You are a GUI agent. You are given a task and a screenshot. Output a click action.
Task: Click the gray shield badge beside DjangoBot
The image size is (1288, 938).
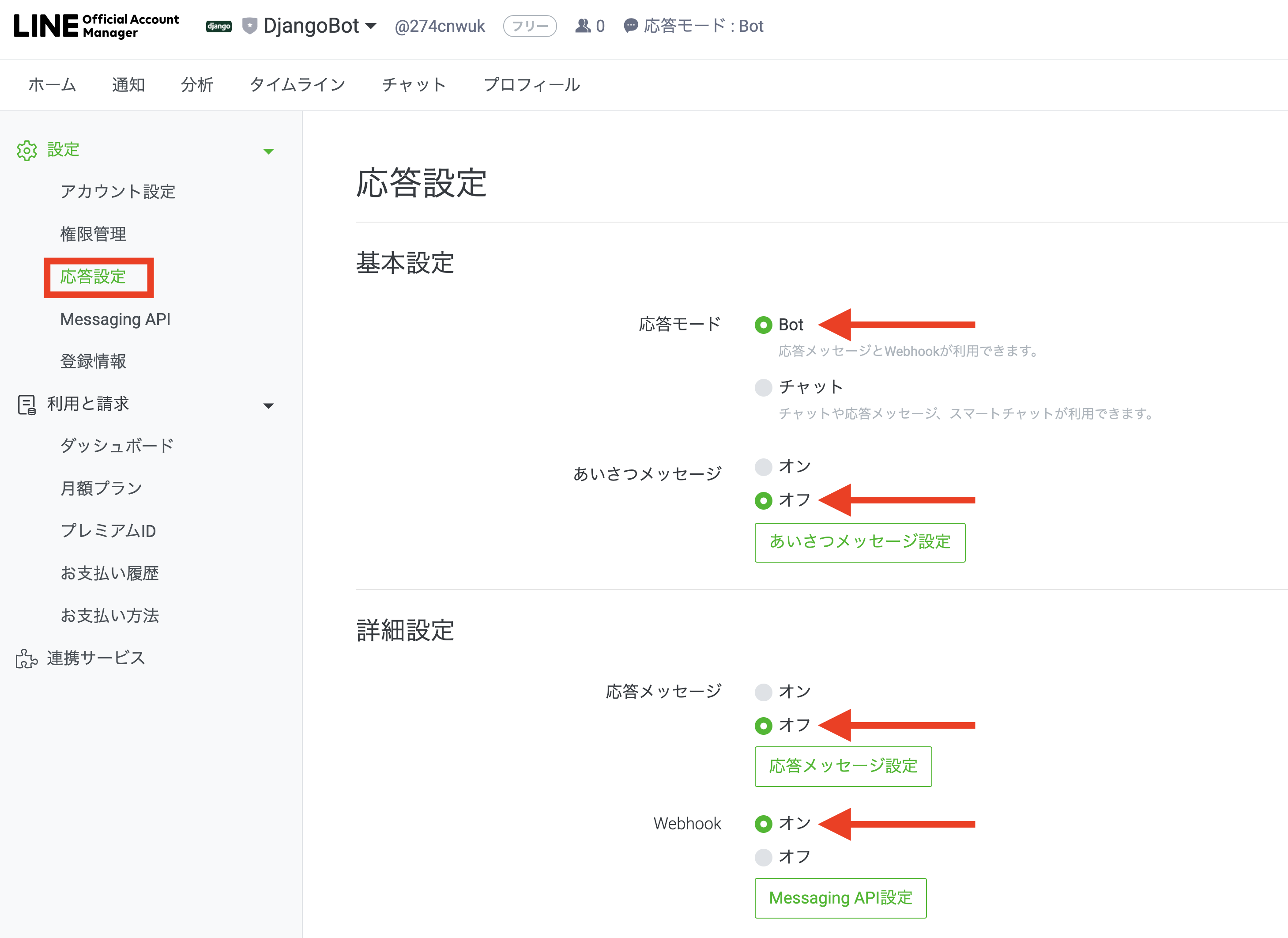250,26
